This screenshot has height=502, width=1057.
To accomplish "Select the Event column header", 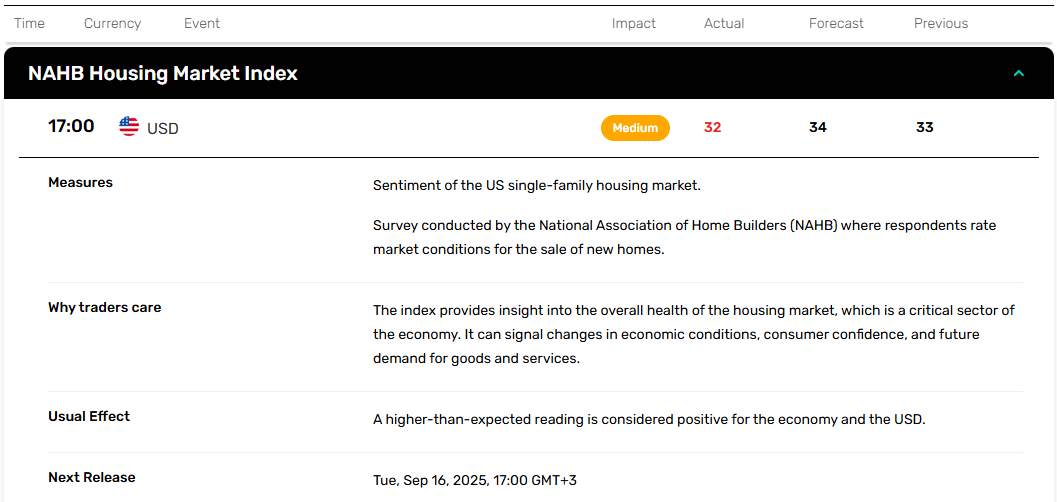I will pyautogui.click(x=202, y=24).
